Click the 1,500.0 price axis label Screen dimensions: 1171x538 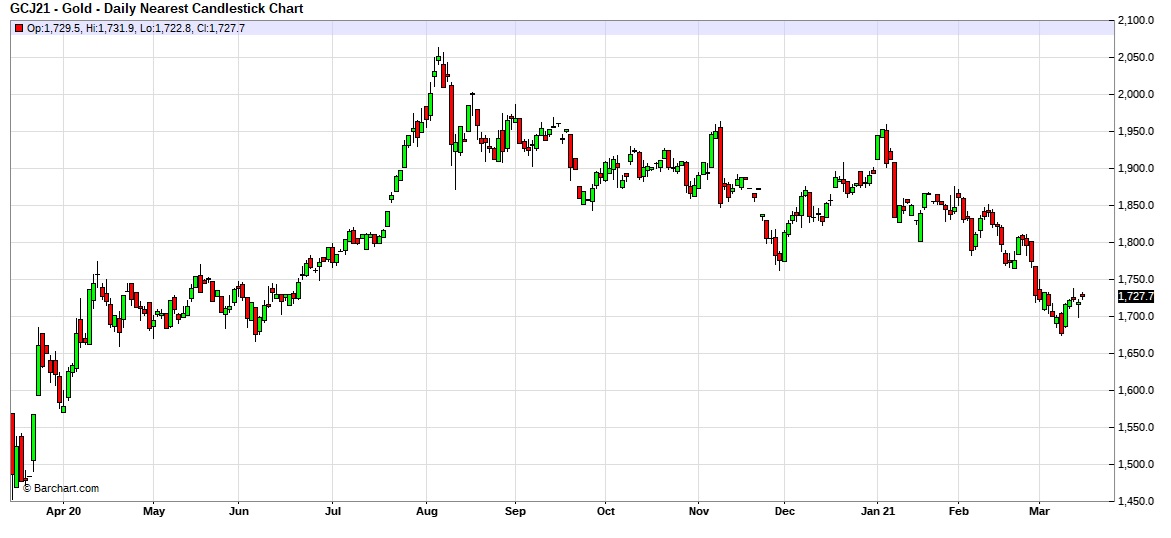coord(1137,464)
